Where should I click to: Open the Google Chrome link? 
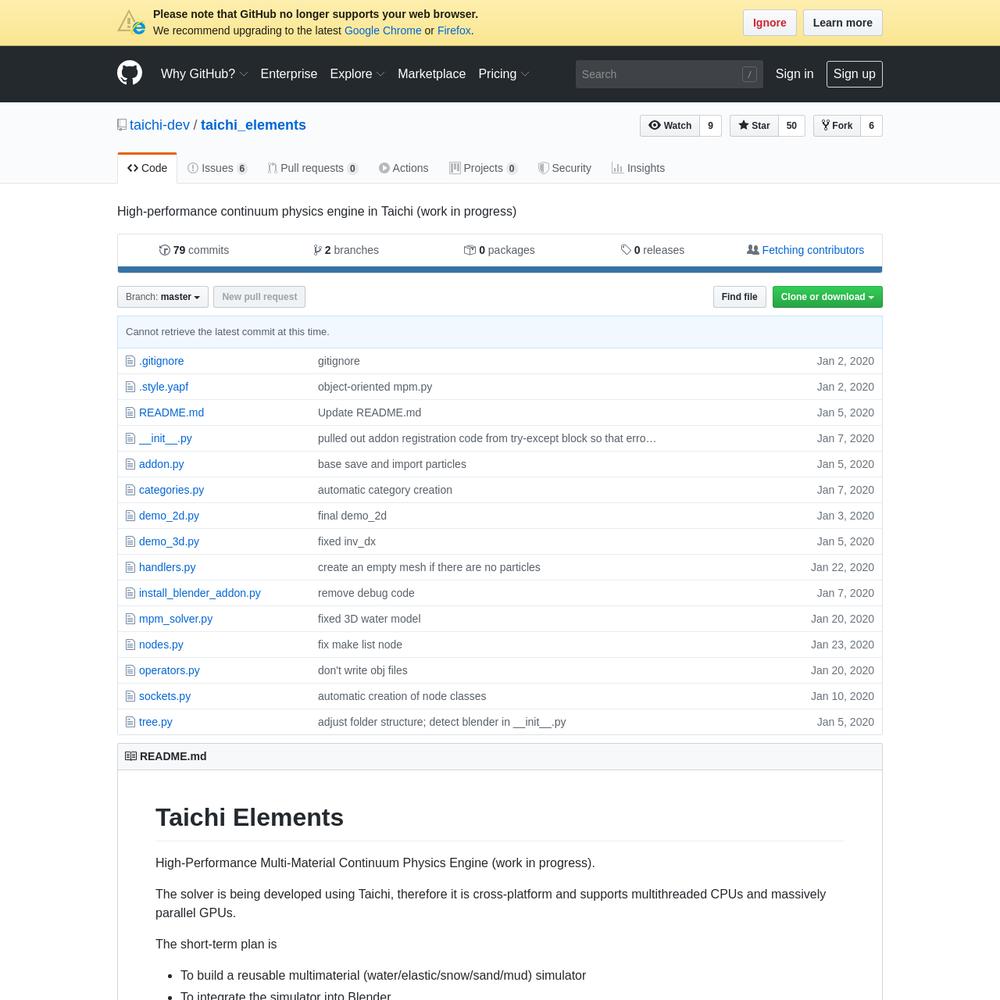[383, 31]
